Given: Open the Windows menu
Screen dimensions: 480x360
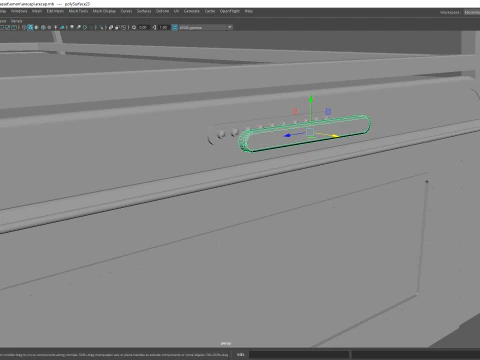Looking at the screenshot, I should 19,11.
